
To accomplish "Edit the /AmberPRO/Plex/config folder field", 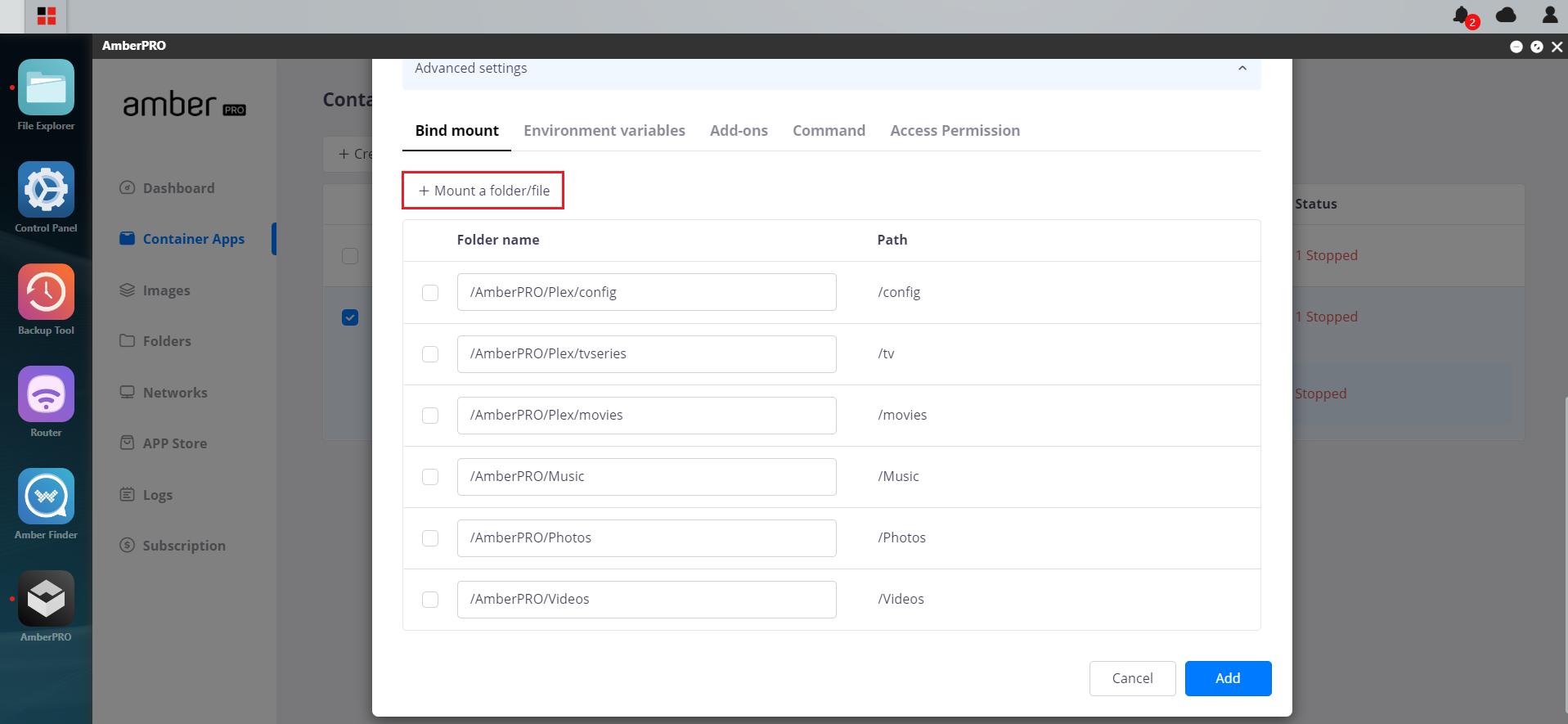I will pos(646,292).
